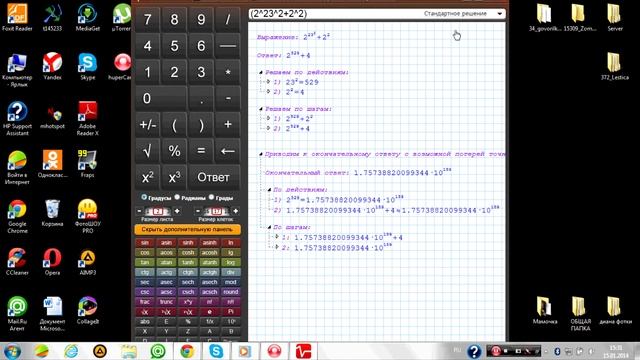Click the division slash key
This screenshot has height=360, width=640.
(x=228, y=19)
